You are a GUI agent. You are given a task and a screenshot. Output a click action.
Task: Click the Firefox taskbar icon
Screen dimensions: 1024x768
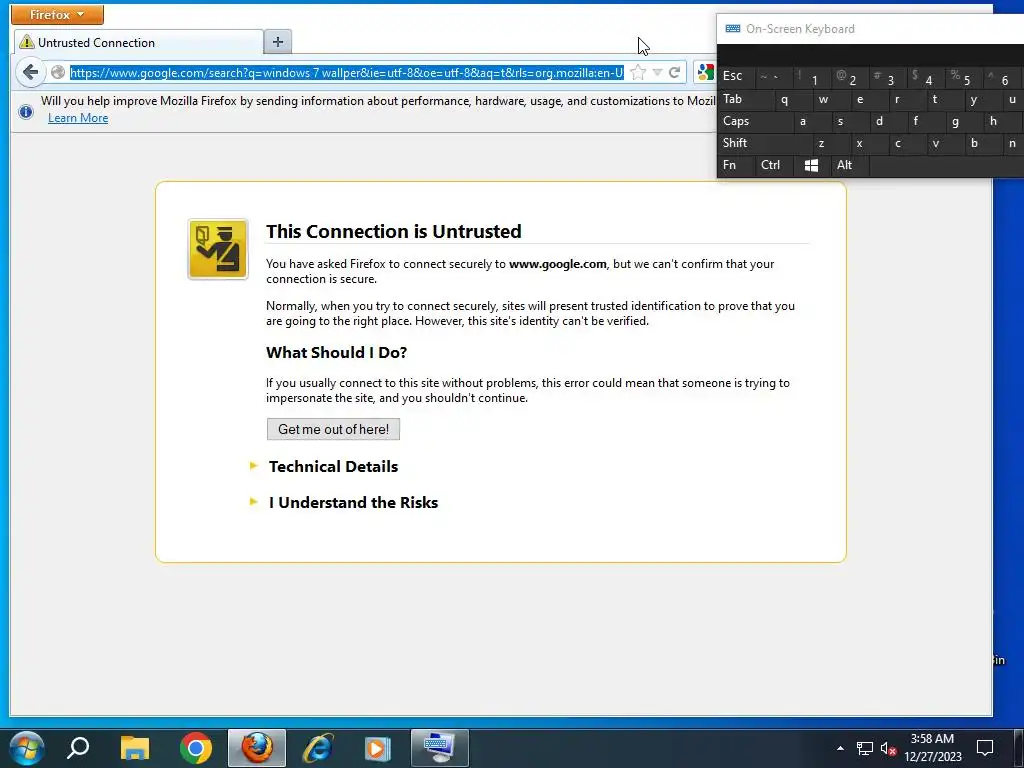(x=257, y=748)
